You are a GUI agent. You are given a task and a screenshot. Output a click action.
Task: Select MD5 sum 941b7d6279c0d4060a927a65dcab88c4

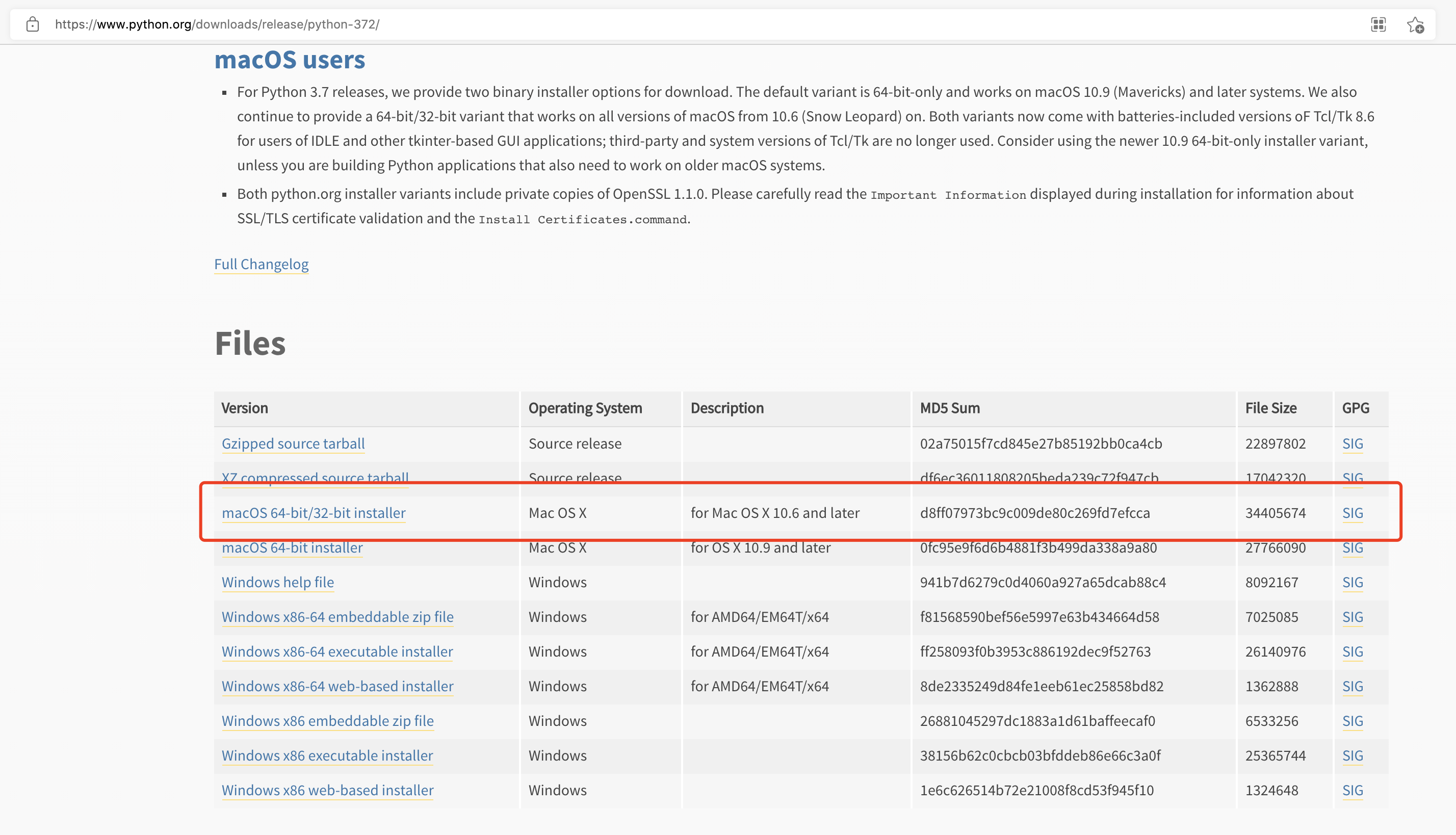pyautogui.click(x=1043, y=582)
